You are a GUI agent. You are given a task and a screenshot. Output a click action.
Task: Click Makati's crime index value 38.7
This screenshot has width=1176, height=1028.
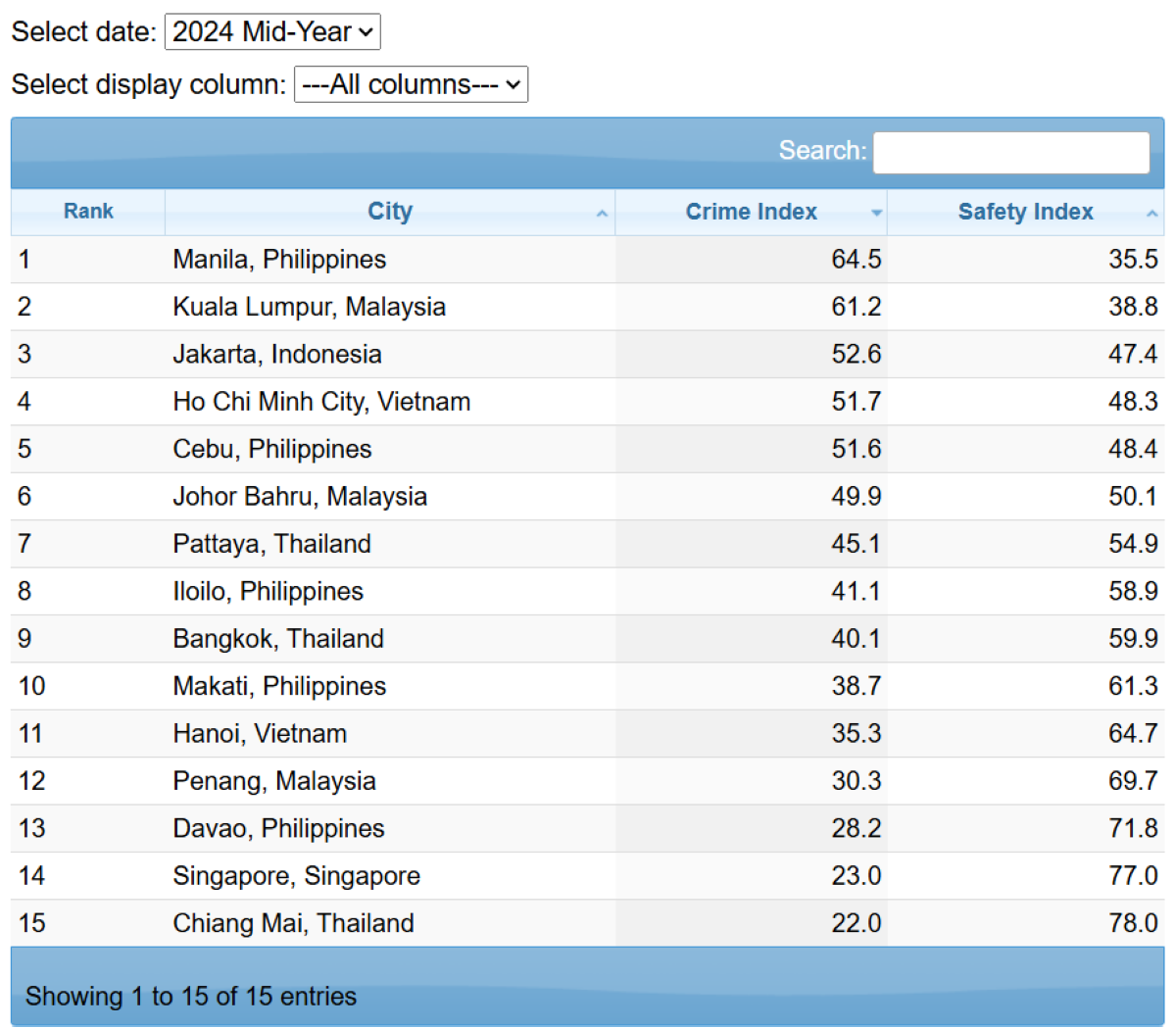point(856,686)
